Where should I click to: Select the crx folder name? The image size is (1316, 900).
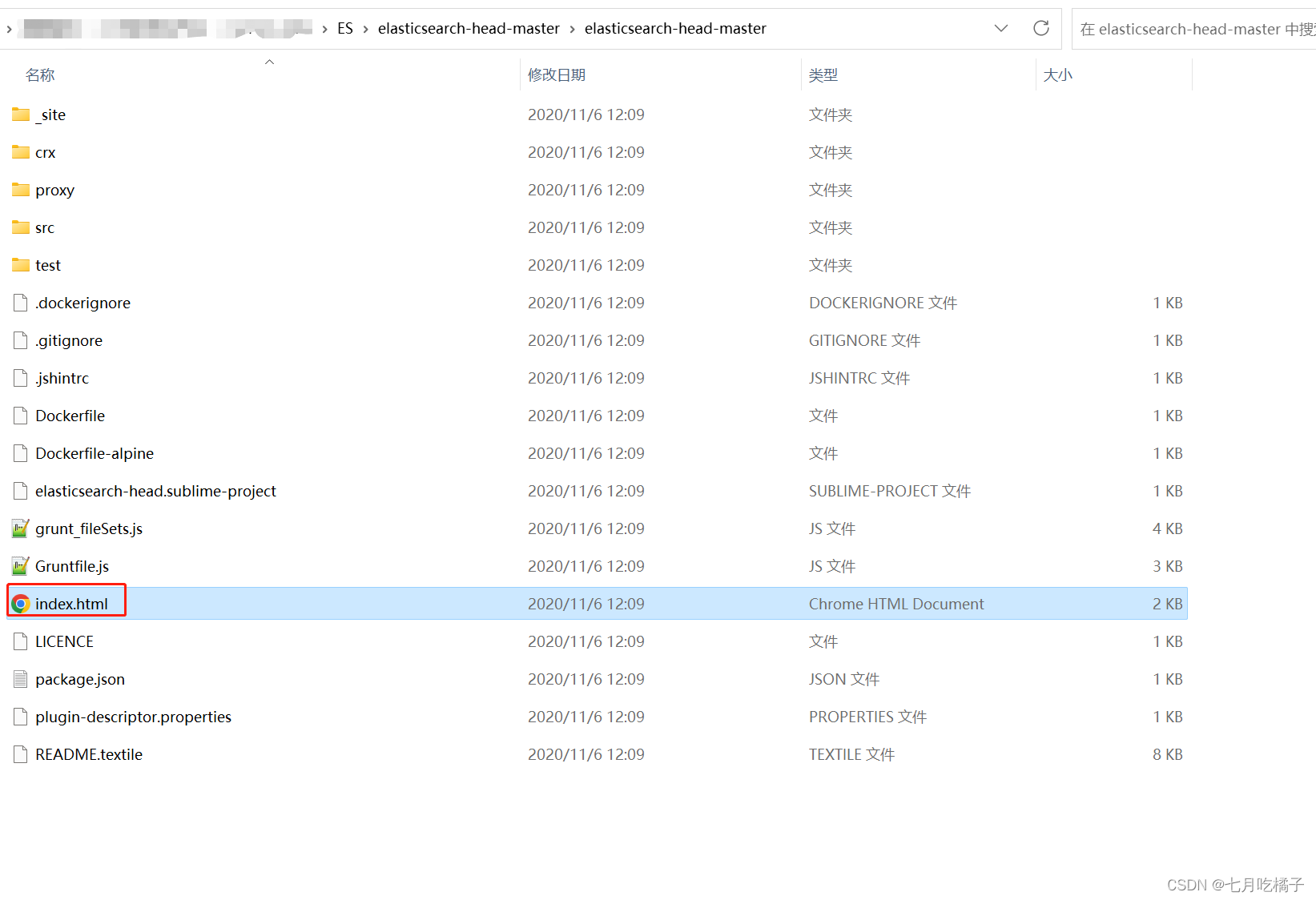pos(46,152)
